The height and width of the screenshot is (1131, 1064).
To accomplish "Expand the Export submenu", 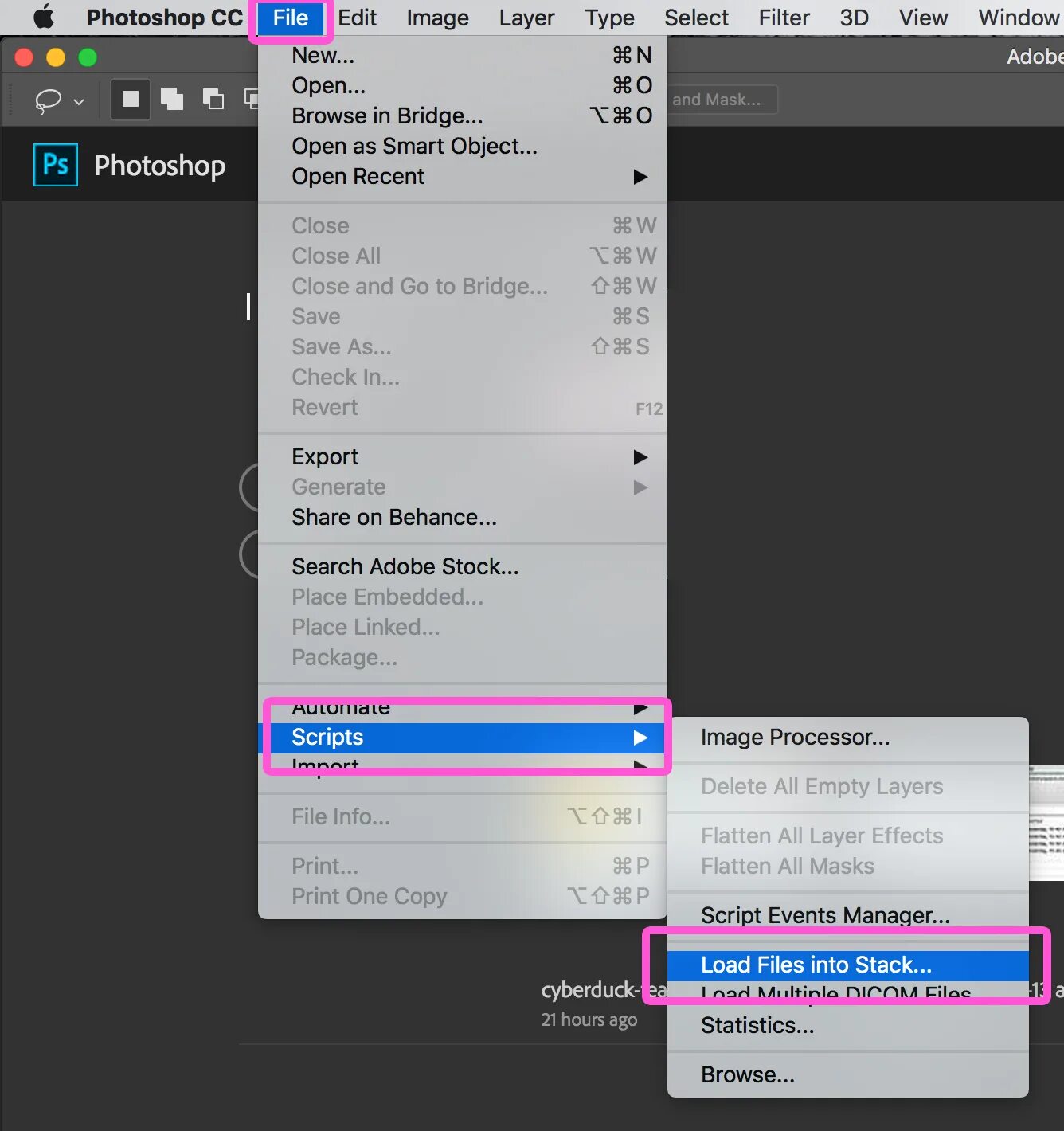I will coord(463,456).
